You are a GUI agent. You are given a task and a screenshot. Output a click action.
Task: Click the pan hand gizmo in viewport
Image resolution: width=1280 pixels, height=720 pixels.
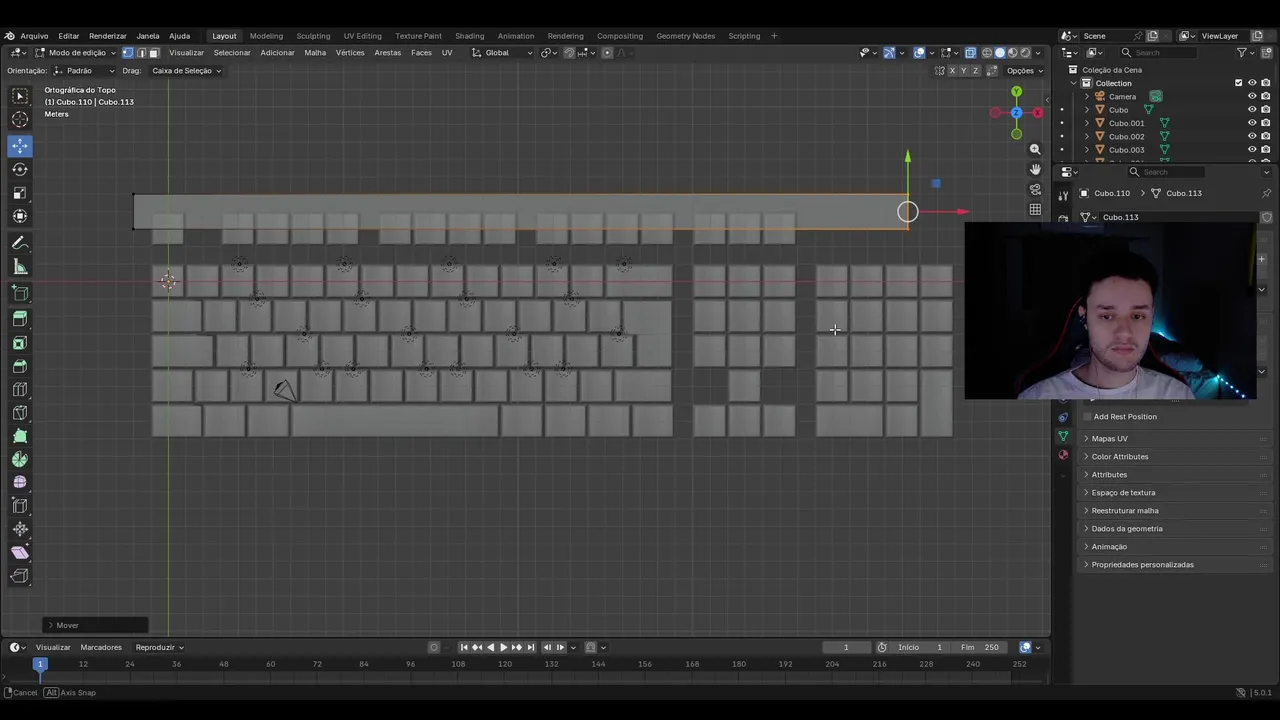point(1035,169)
